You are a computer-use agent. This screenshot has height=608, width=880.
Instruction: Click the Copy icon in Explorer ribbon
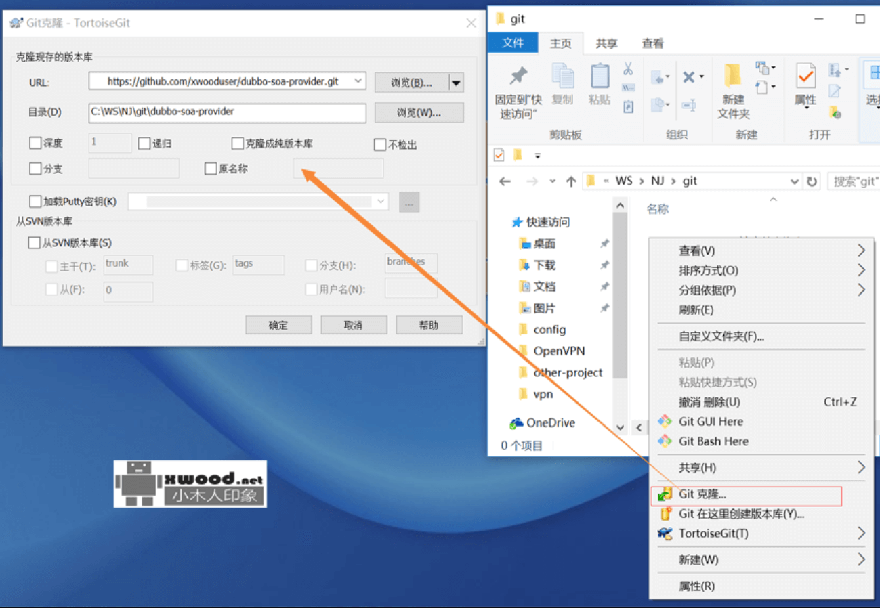click(562, 76)
